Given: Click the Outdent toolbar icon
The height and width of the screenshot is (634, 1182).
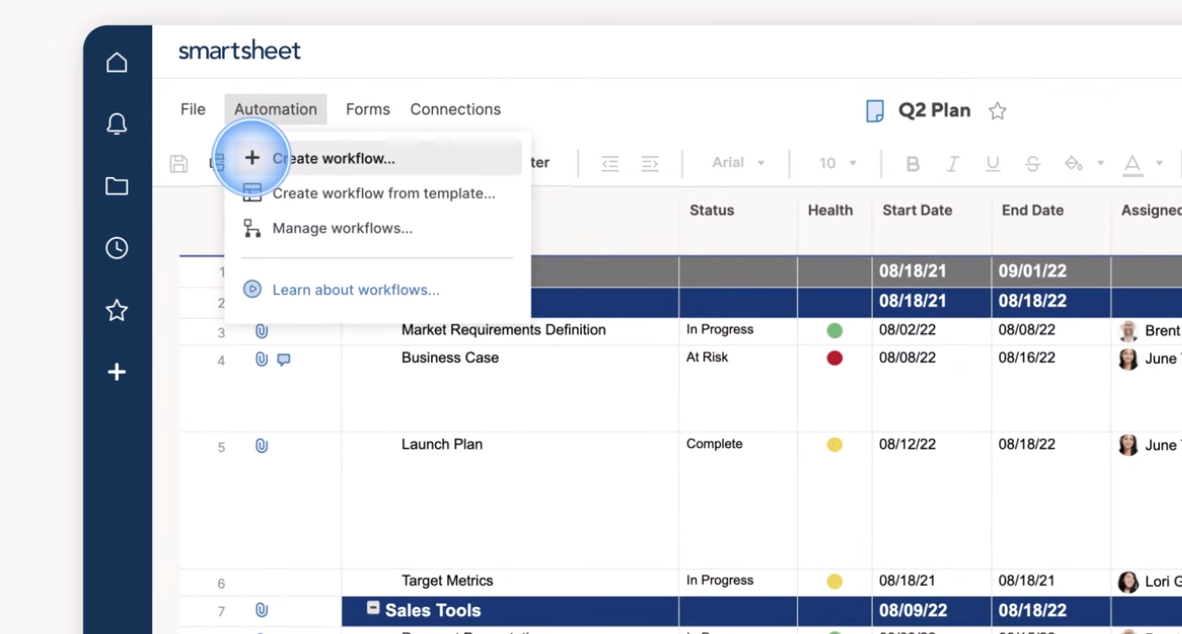Looking at the screenshot, I should [610, 163].
